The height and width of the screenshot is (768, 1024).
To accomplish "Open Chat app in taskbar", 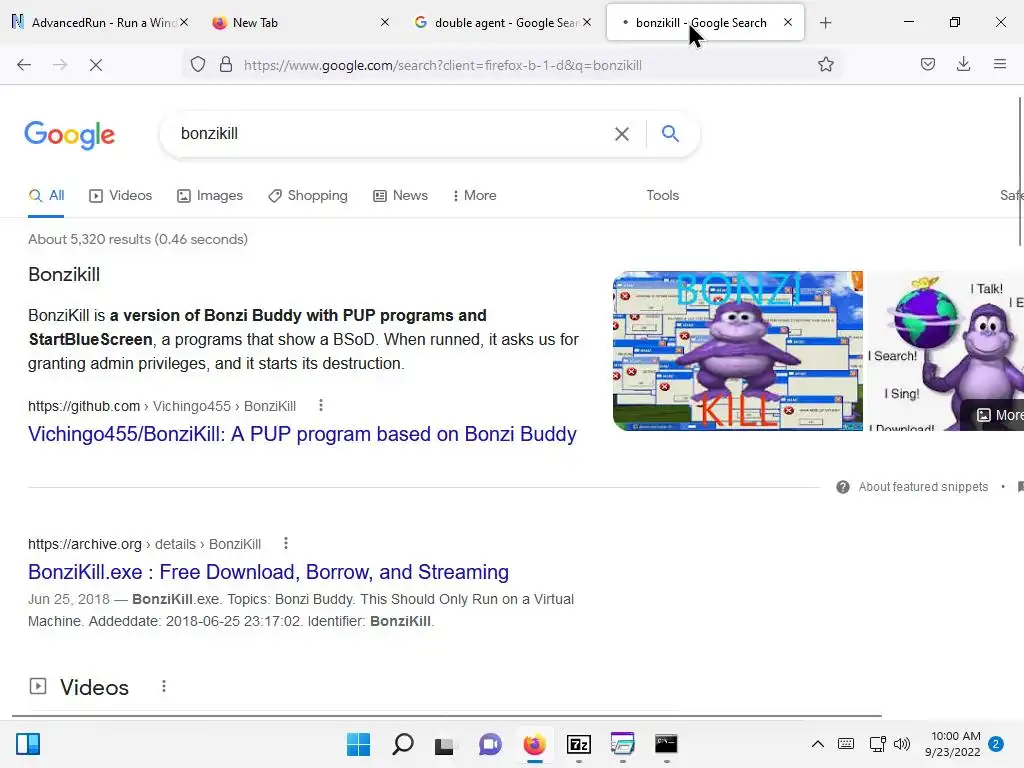I will point(490,744).
